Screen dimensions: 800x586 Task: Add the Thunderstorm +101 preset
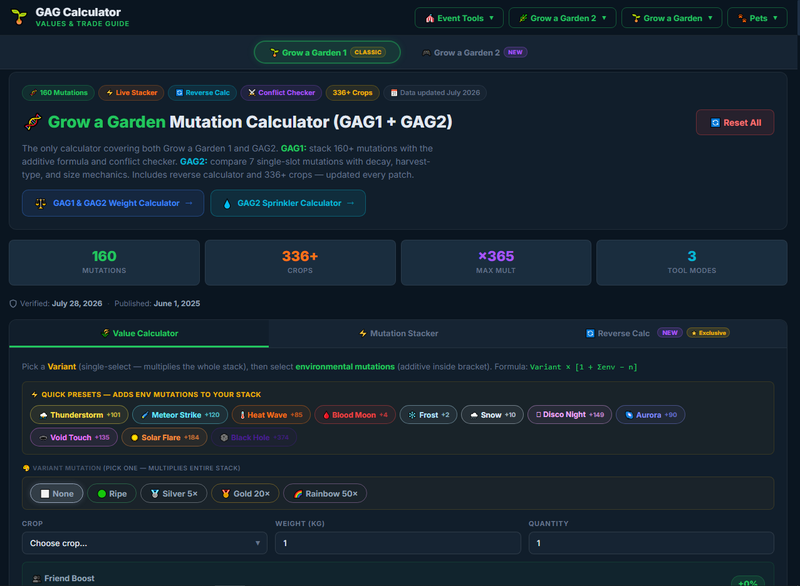pyautogui.click(x=79, y=415)
